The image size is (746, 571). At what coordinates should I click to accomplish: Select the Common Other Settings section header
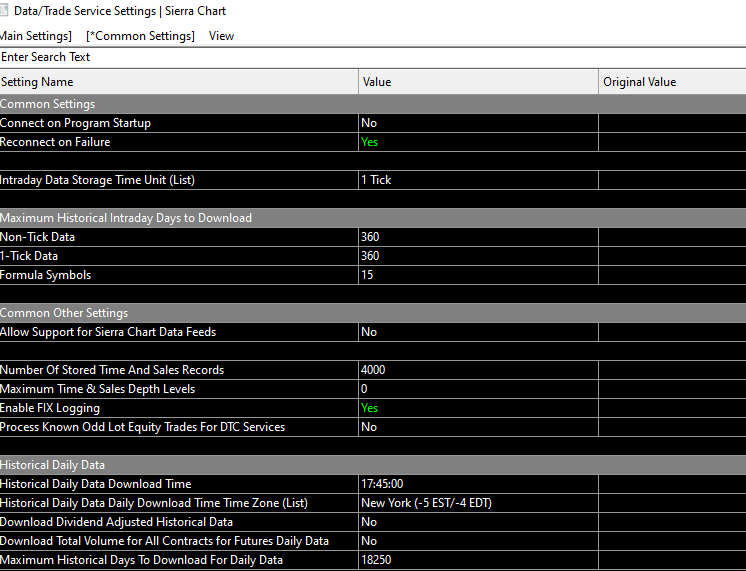tap(373, 313)
